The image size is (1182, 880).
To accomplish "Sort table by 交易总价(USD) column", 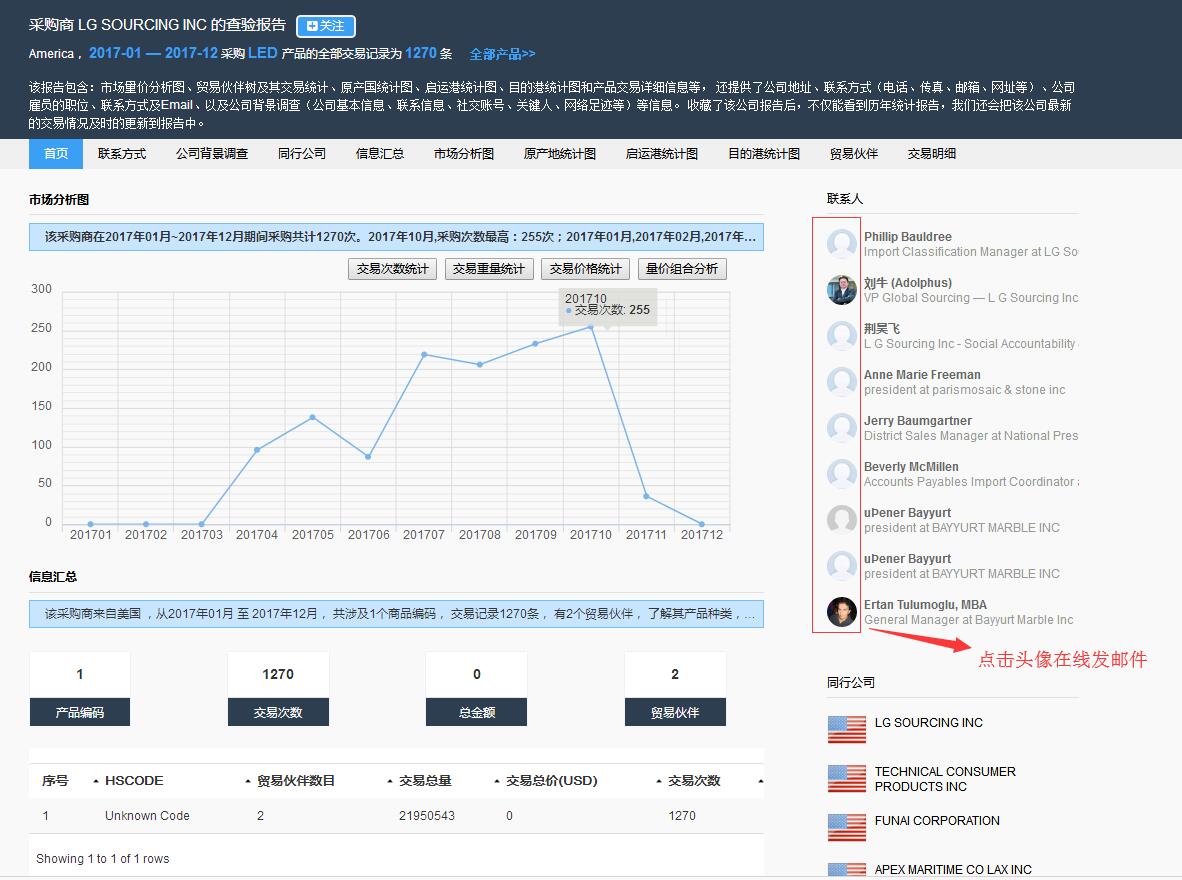I will [552, 780].
